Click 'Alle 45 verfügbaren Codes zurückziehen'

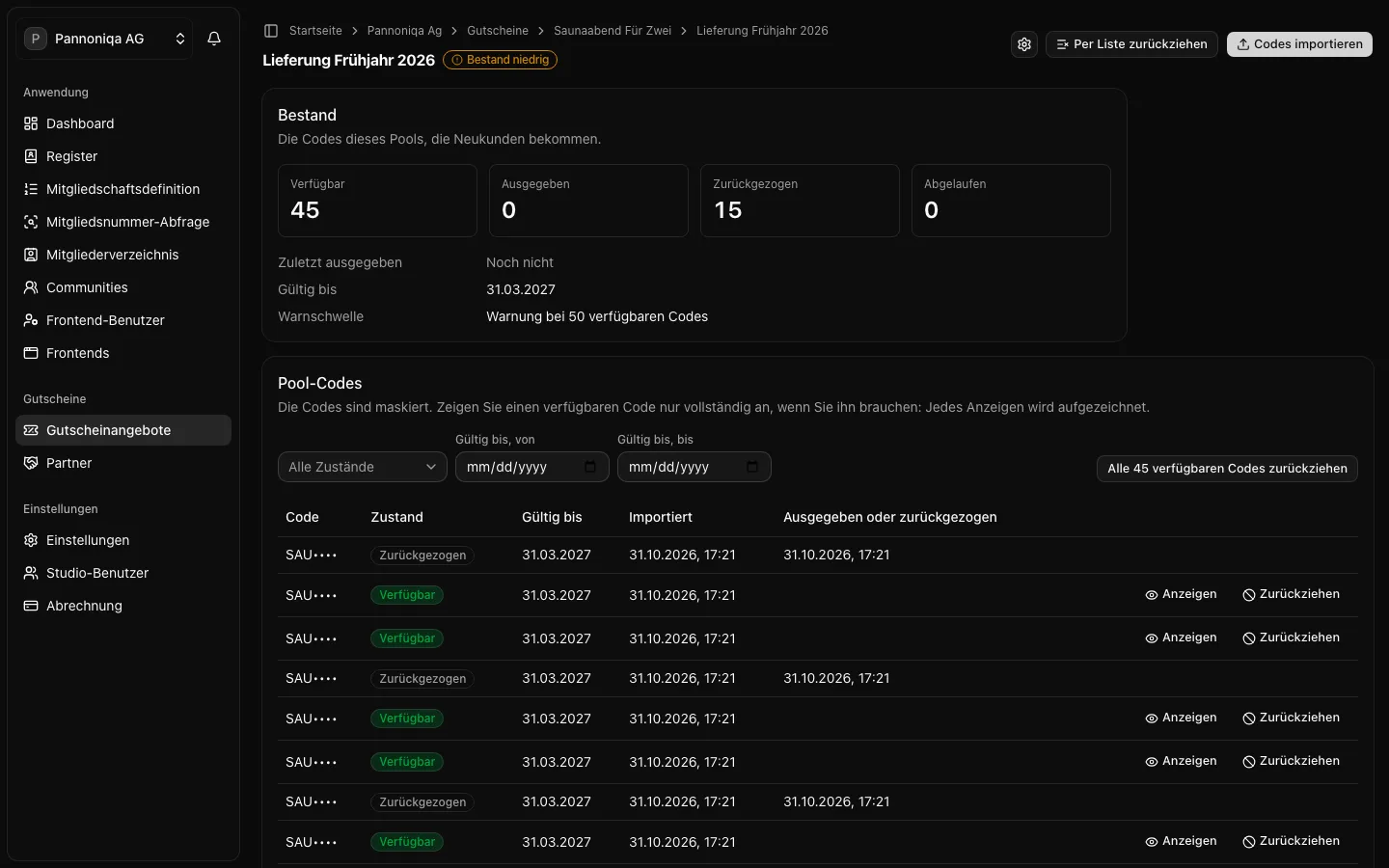point(1227,469)
